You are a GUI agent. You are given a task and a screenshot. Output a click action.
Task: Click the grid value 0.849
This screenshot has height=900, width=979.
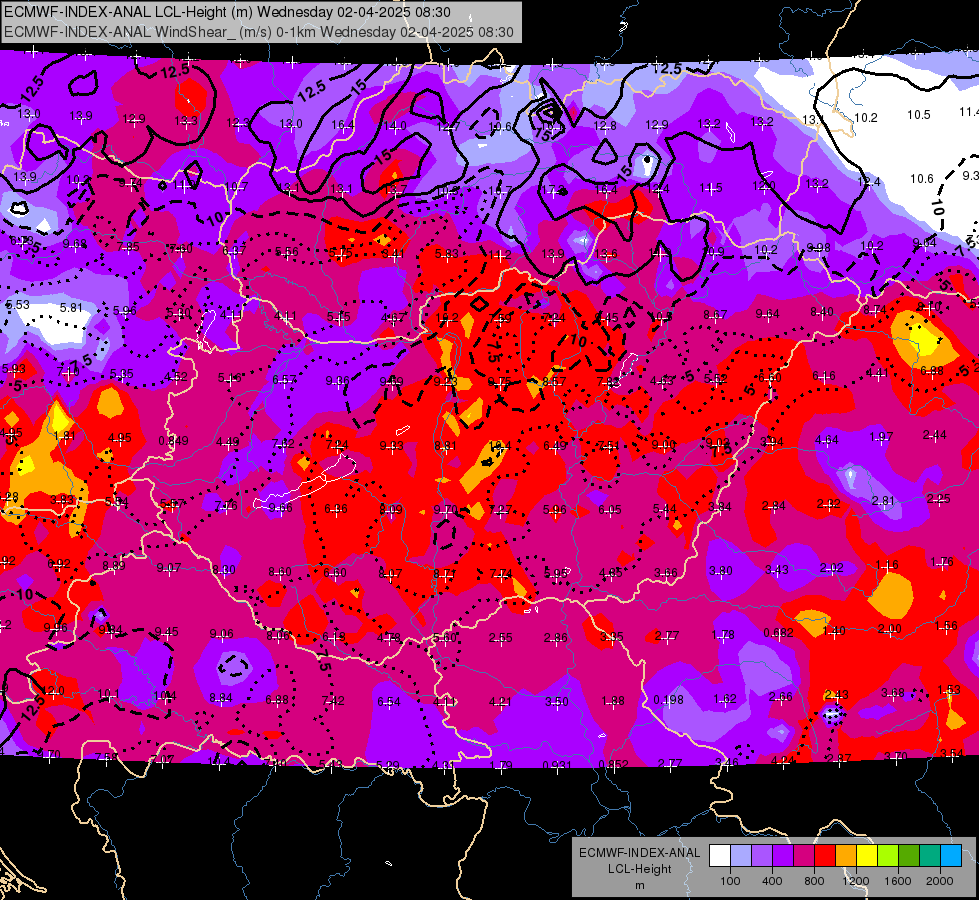click(x=174, y=440)
